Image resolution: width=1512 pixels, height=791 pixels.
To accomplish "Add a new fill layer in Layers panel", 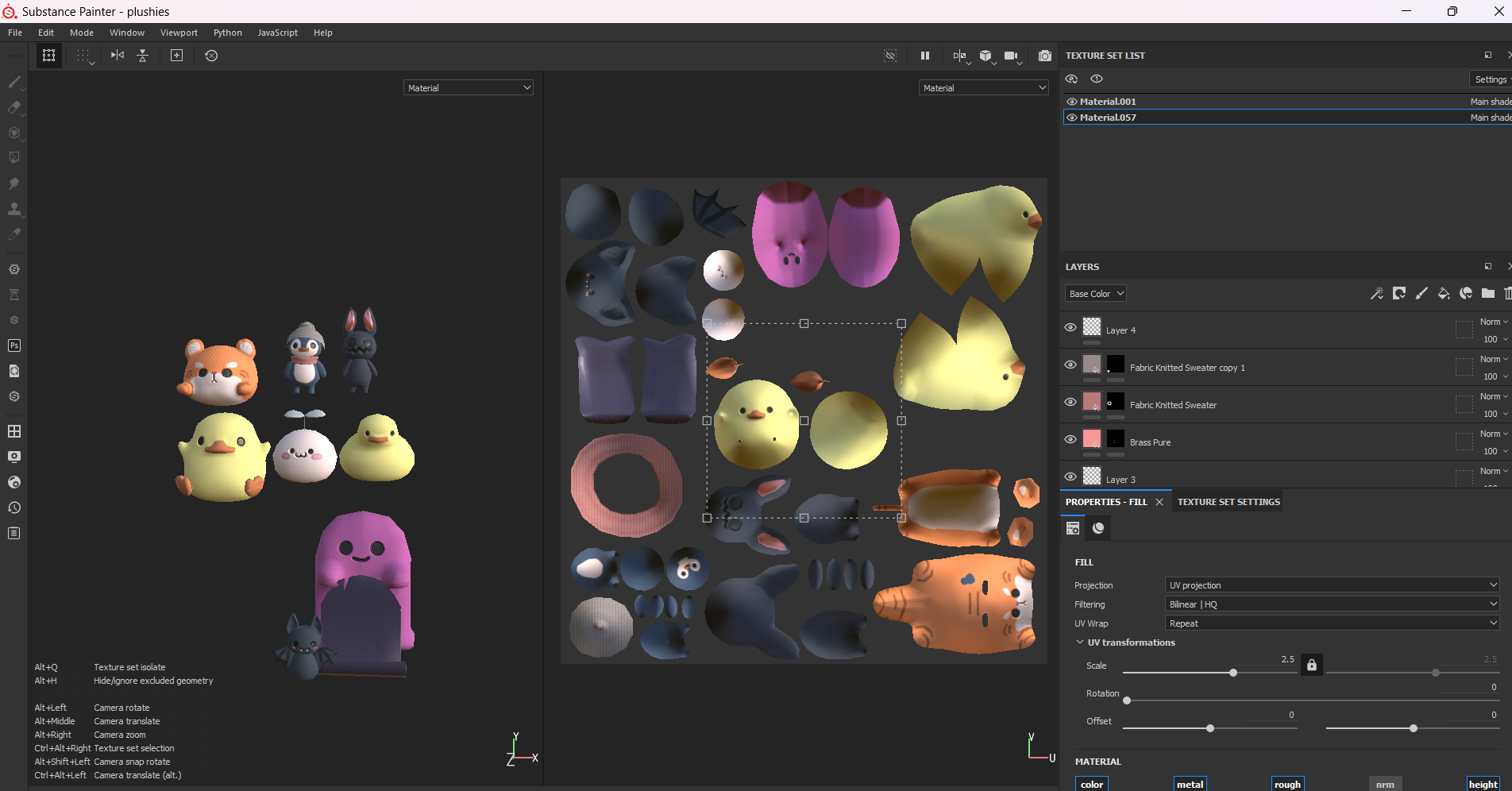I will pos(1444,293).
